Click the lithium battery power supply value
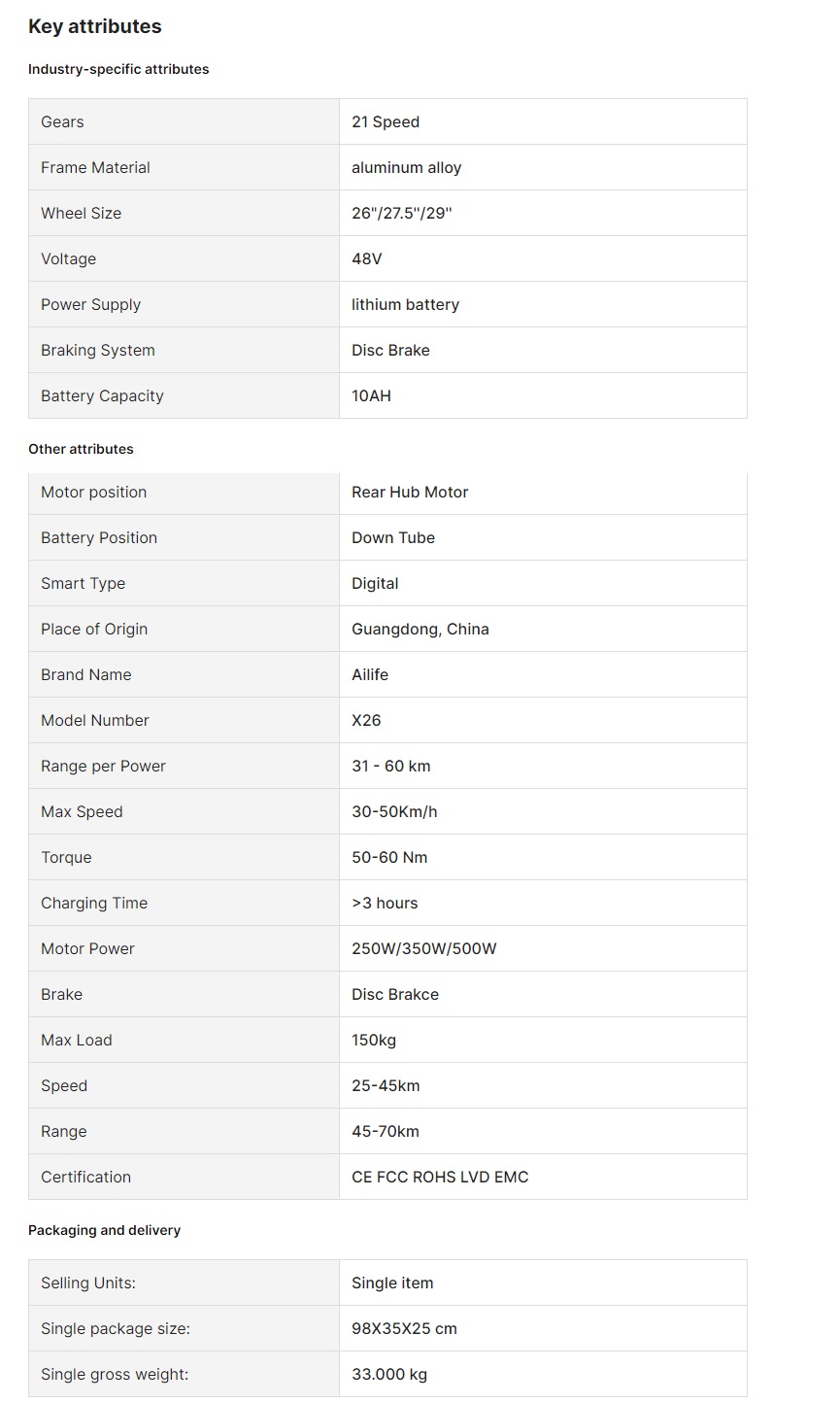Viewport: 840px width, 1403px height. [x=405, y=305]
